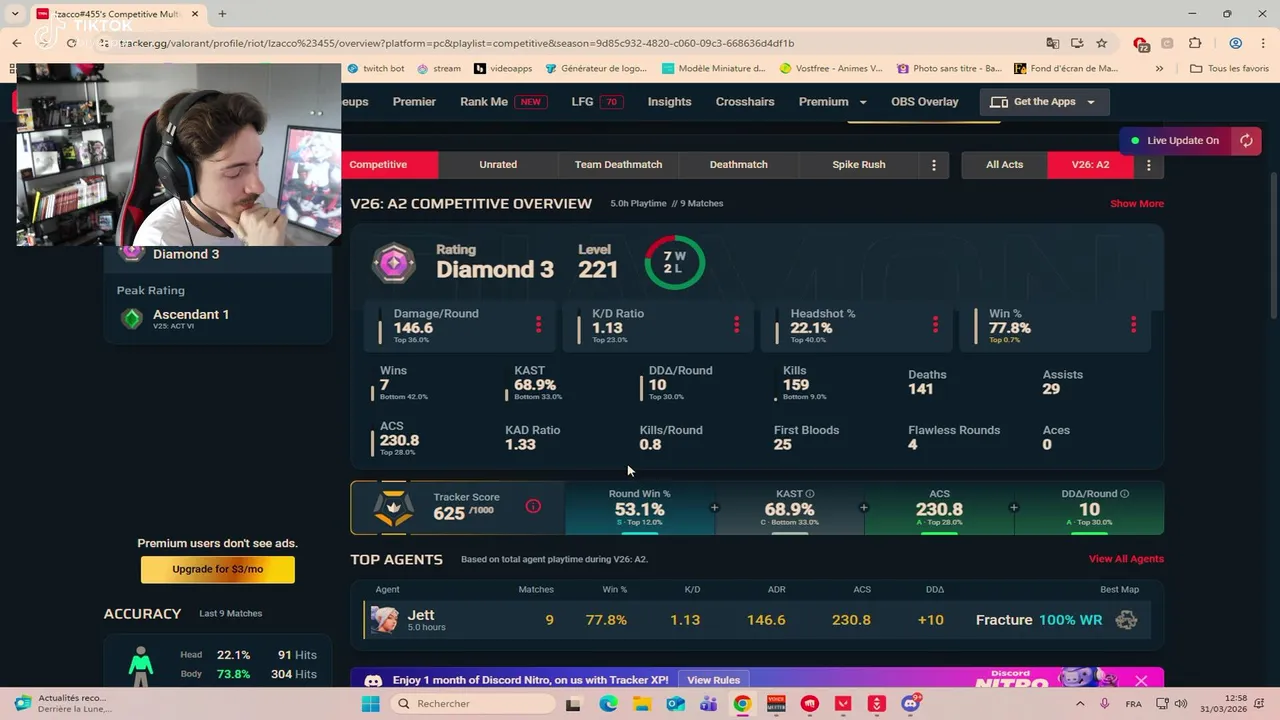
Task: Switch to the Unrated tab
Action: pos(498,165)
